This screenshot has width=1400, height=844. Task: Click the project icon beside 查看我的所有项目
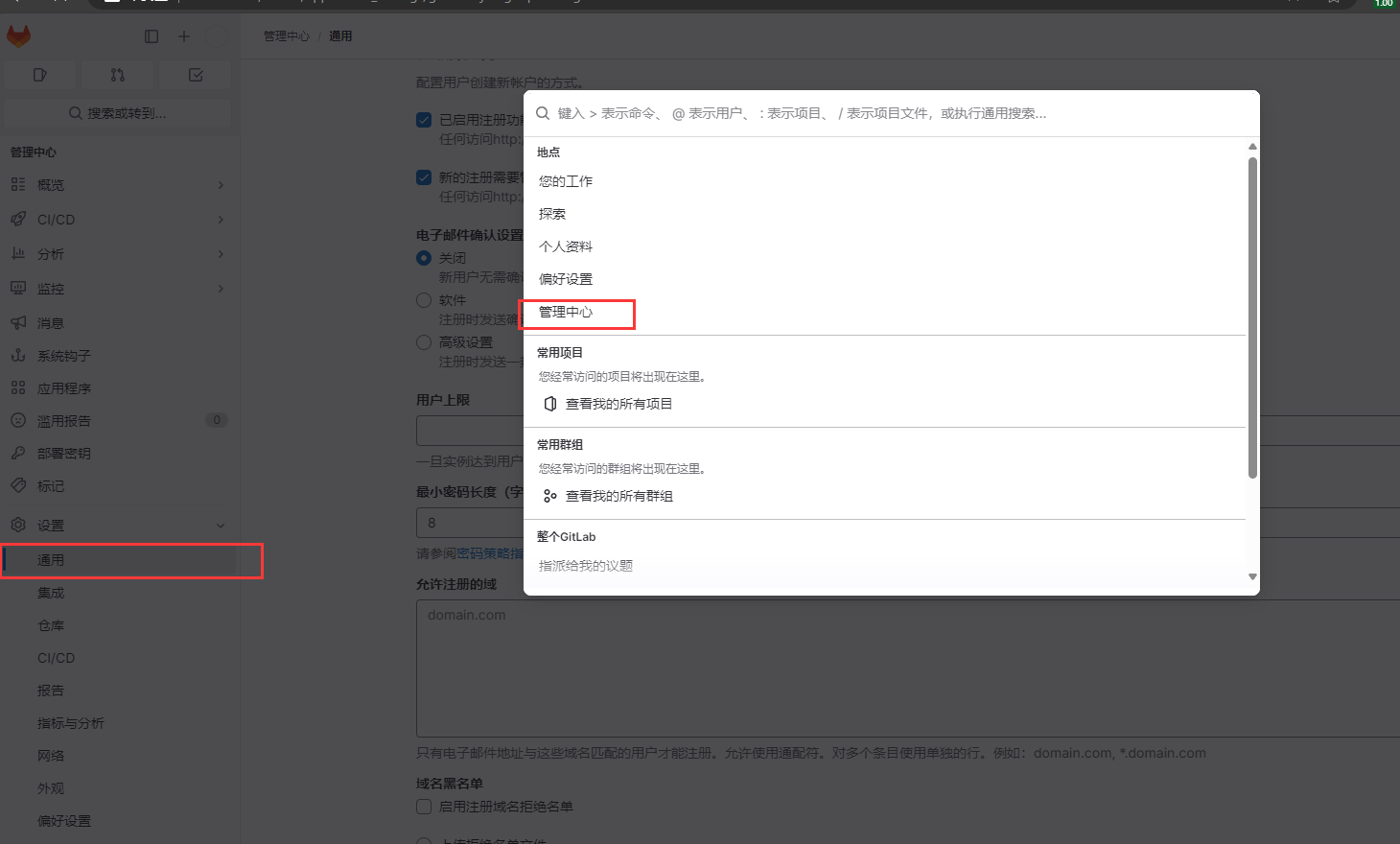(550, 404)
